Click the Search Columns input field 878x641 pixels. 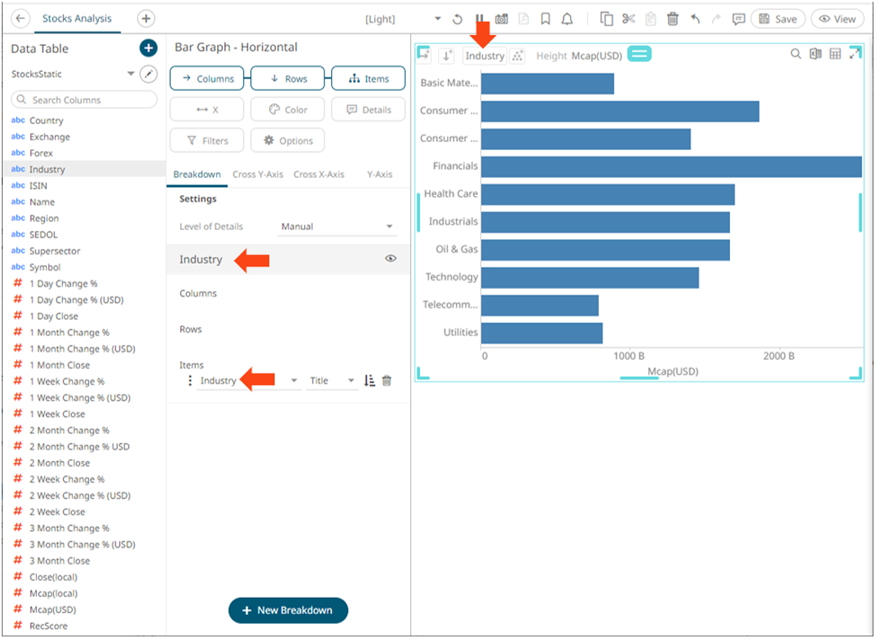[85, 100]
